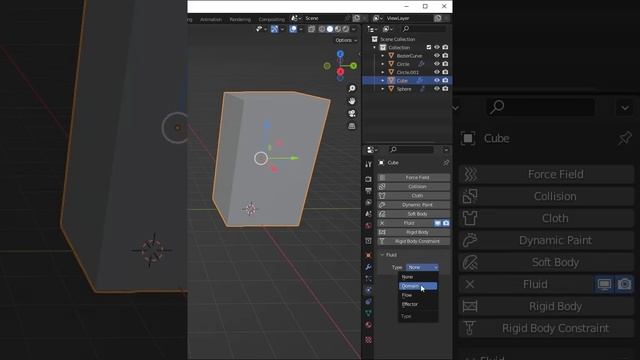Viewport: 640px width, 360px height.
Task: Open the green Object Data tab
Action: point(368,313)
